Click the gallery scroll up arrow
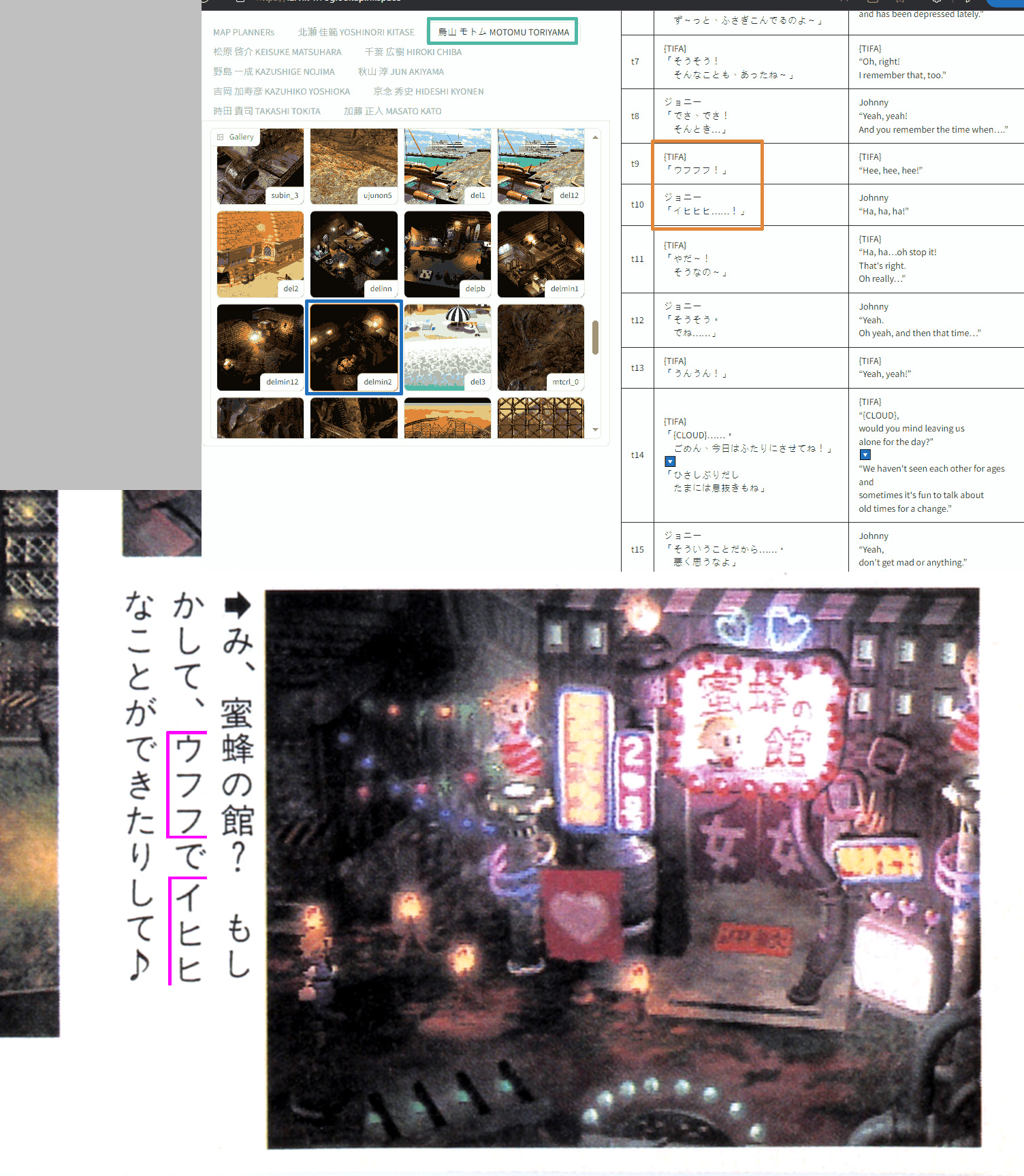 [x=596, y=137]
